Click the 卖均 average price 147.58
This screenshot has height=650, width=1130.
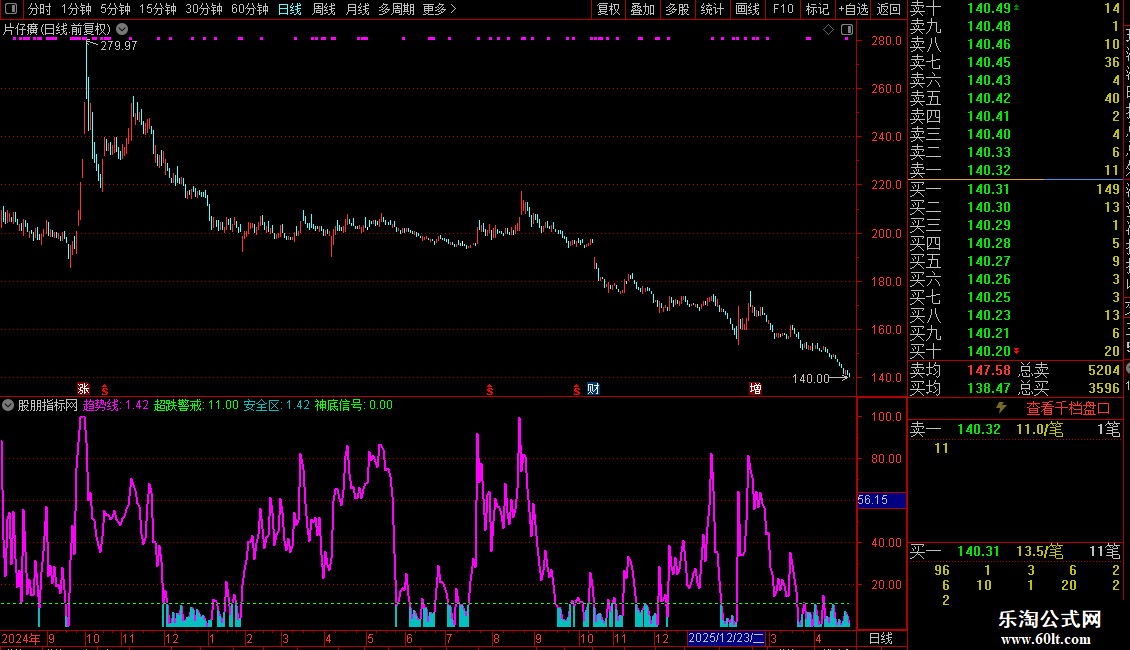pos(989,370)
